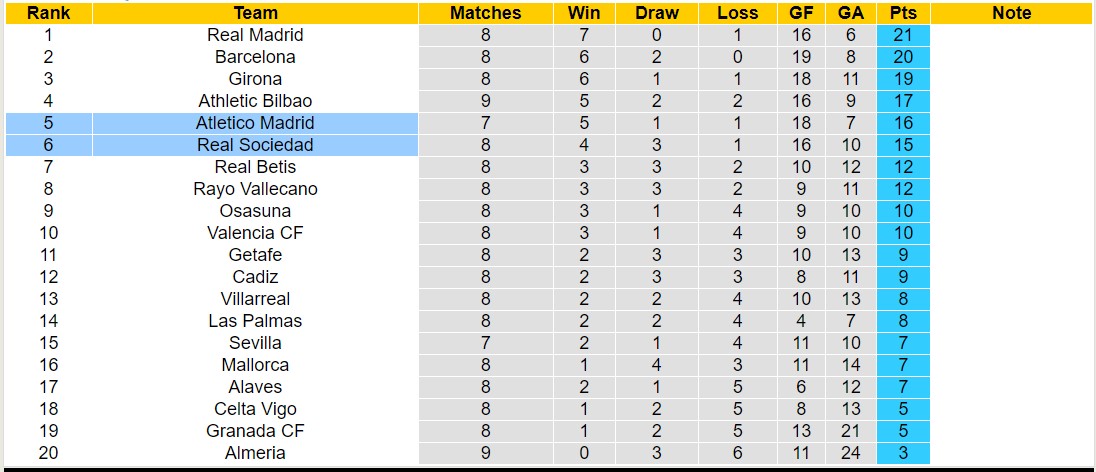
Task: Click the Note column header
Action: 1011,13
